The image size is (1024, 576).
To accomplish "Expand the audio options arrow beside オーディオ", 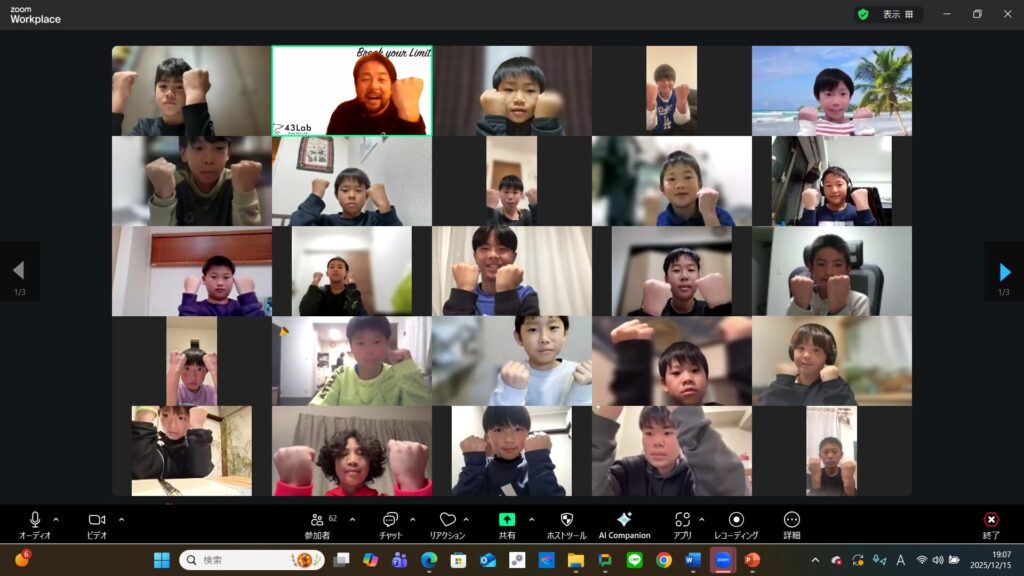I will 56,519.
